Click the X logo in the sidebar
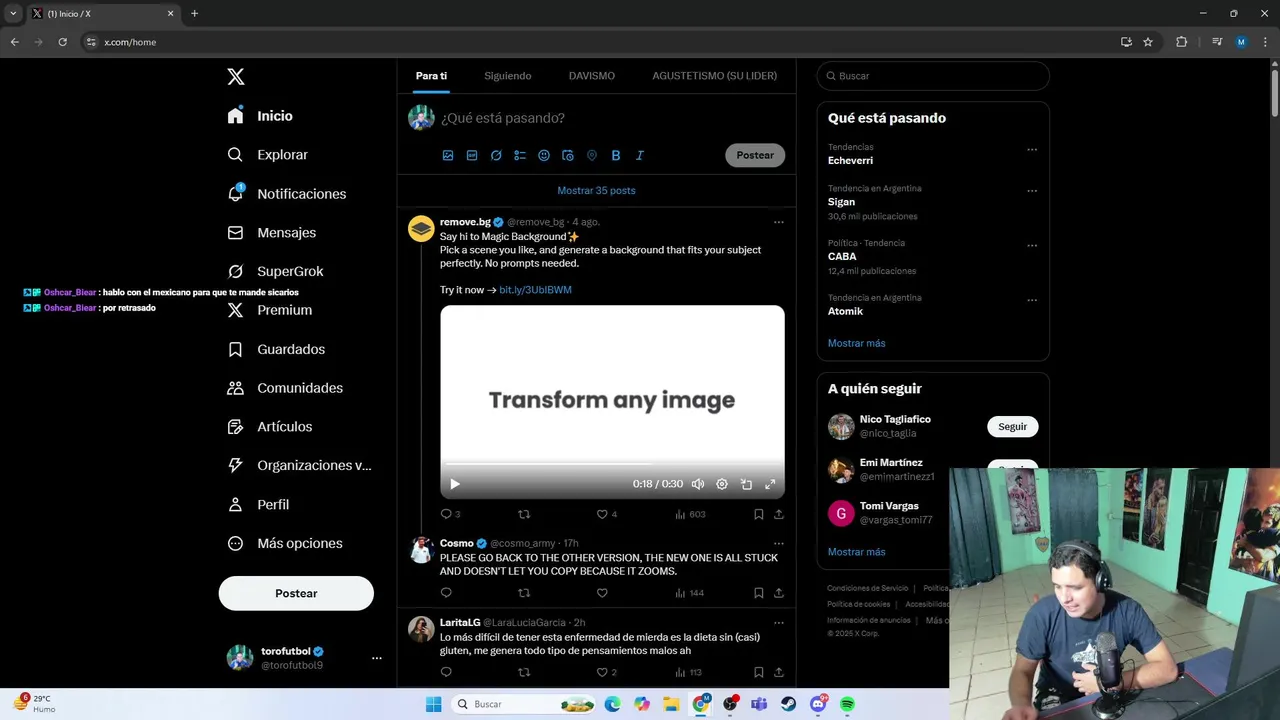The width and height of the screenshot is (1280, 720). [x=236, y=77]
